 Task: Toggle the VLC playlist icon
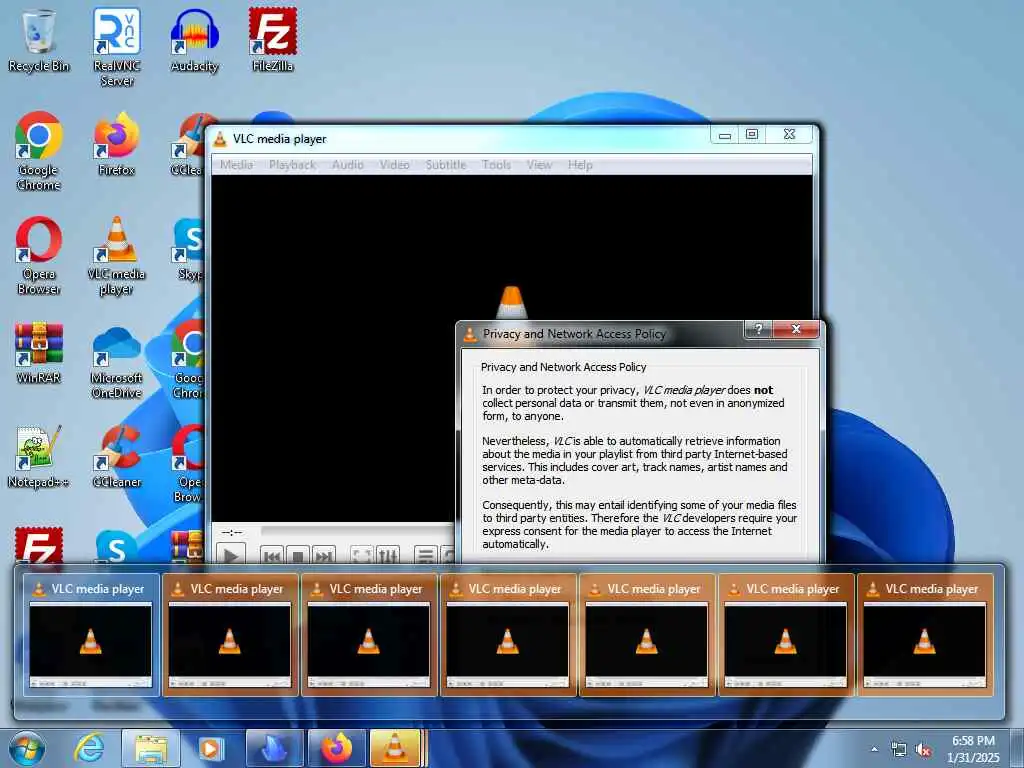[x=426, y=556]
